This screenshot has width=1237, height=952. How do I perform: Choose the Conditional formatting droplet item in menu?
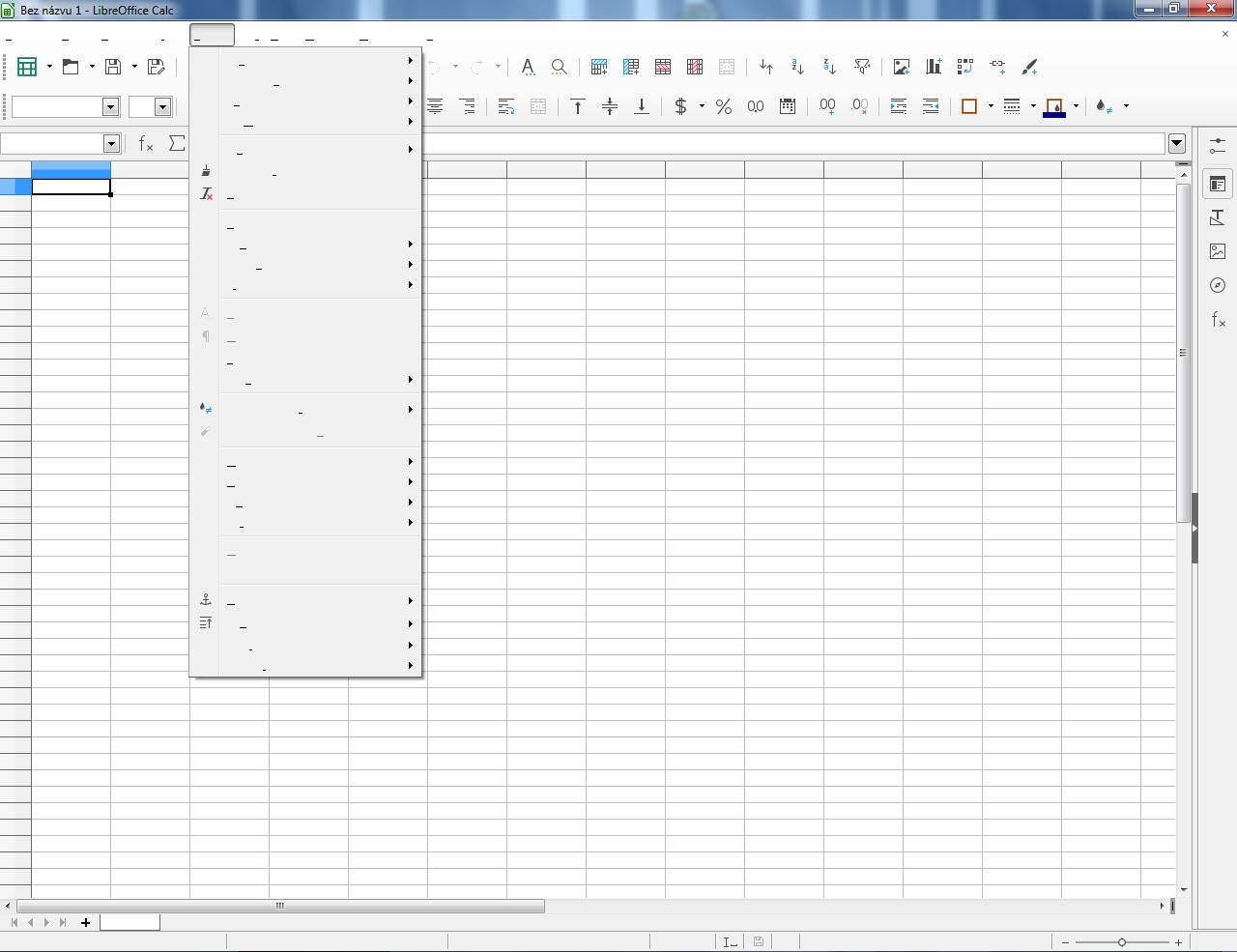pos(305,409)
